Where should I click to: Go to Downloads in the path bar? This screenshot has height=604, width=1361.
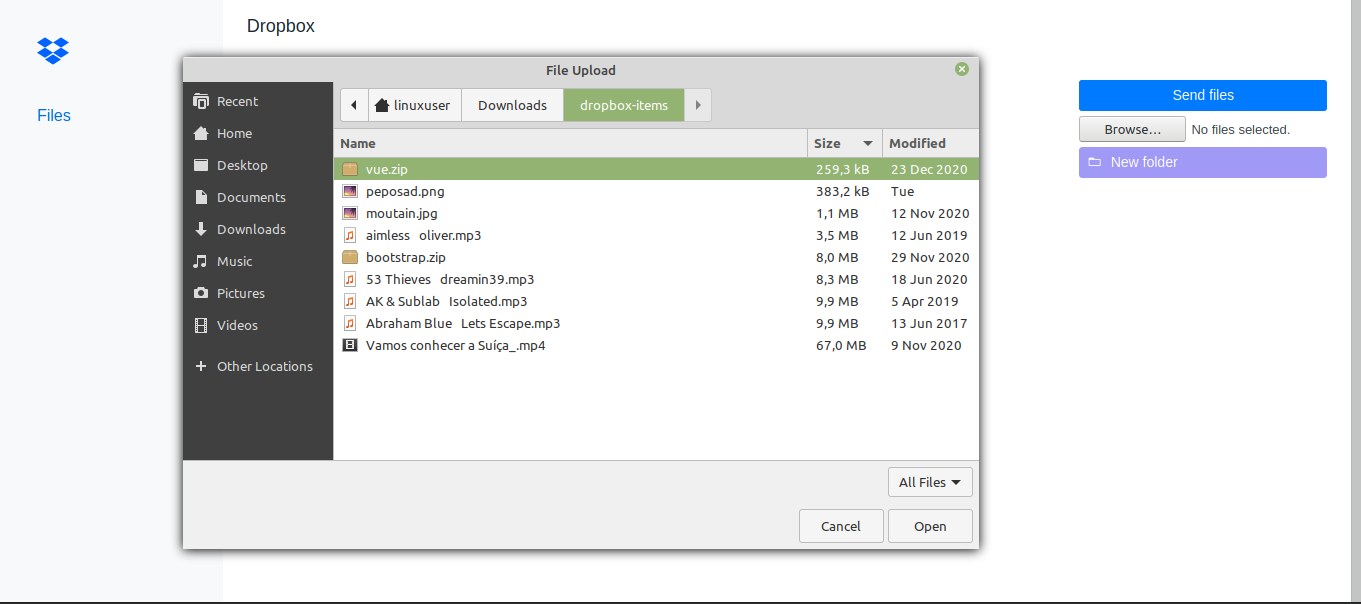coord(512,105)
